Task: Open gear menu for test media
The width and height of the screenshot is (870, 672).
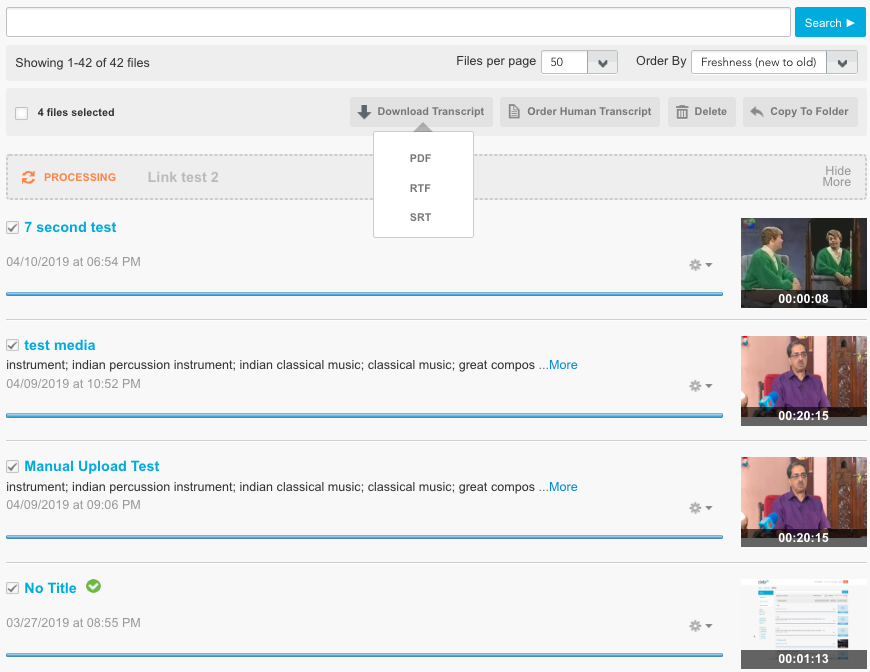Action: click(700, 386)
